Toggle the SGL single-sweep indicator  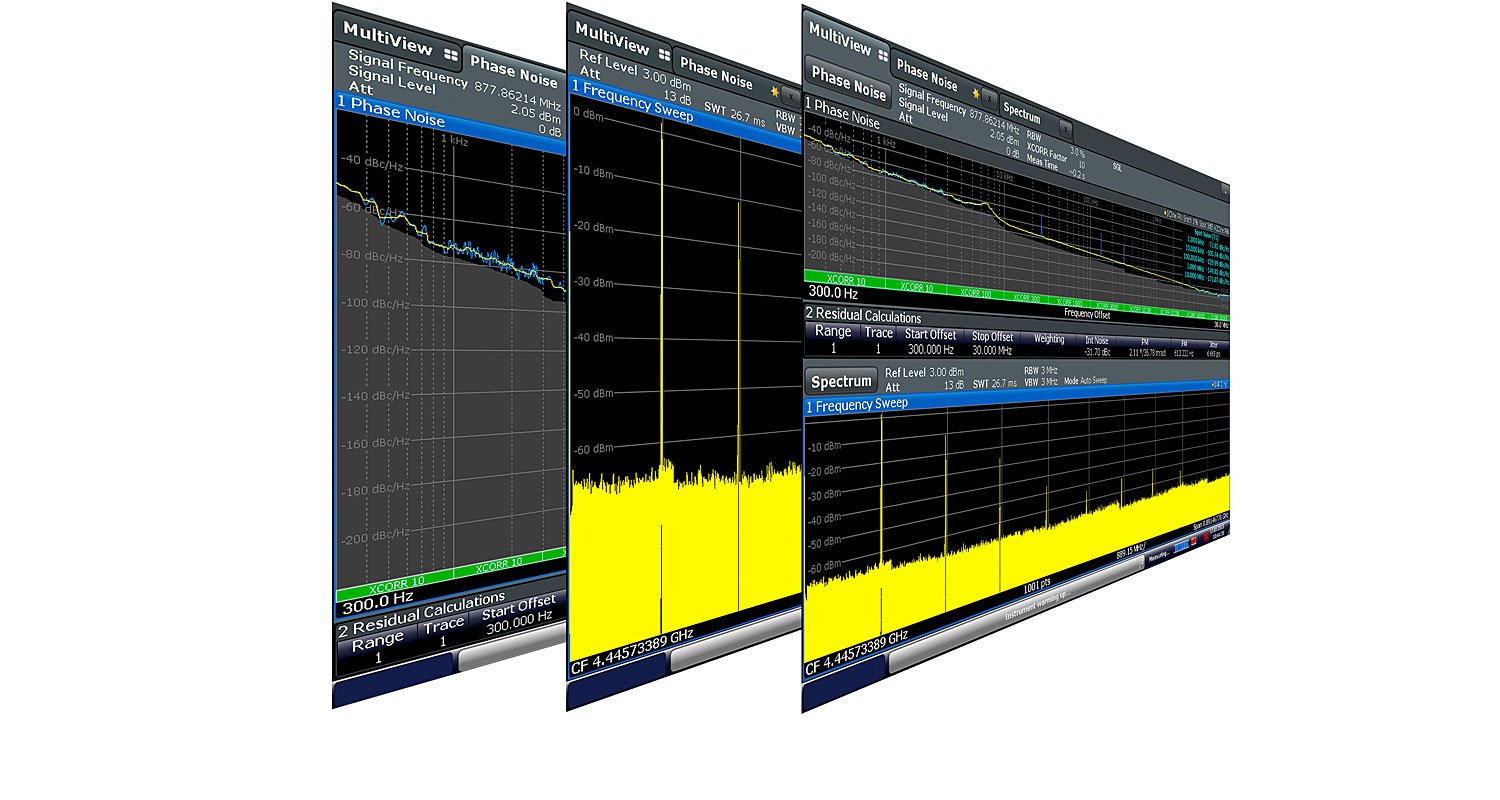click(1118, 166)
